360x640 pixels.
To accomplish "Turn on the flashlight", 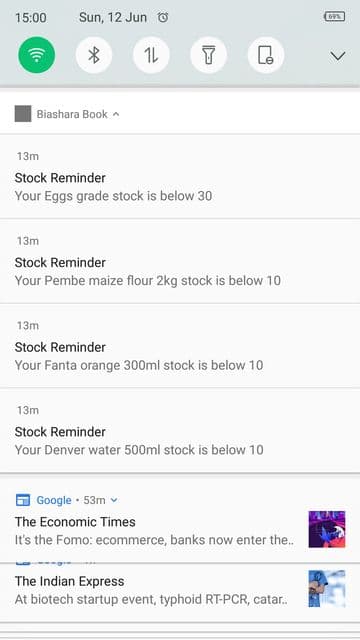I will click(x=209, y=55).
